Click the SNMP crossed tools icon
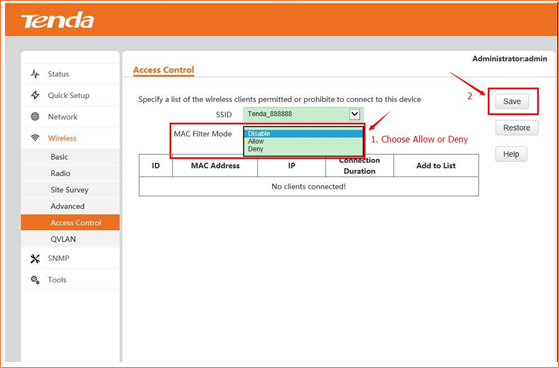Image resolution: width=559 pixels, height=368 pixels. pos(35,259)
